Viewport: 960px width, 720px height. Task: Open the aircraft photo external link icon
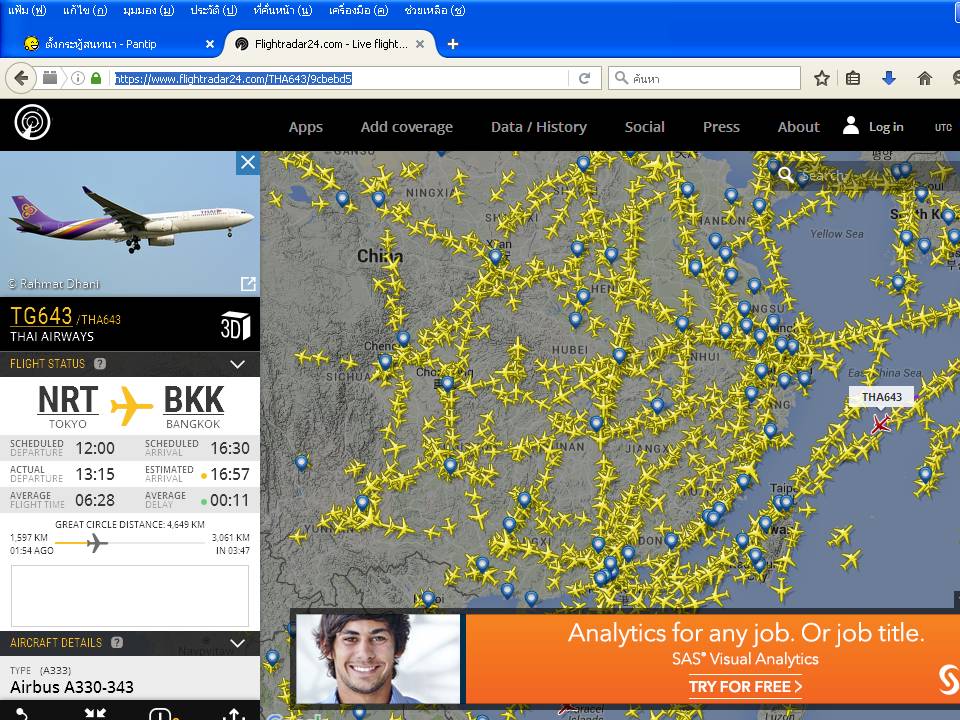point(248,283)
